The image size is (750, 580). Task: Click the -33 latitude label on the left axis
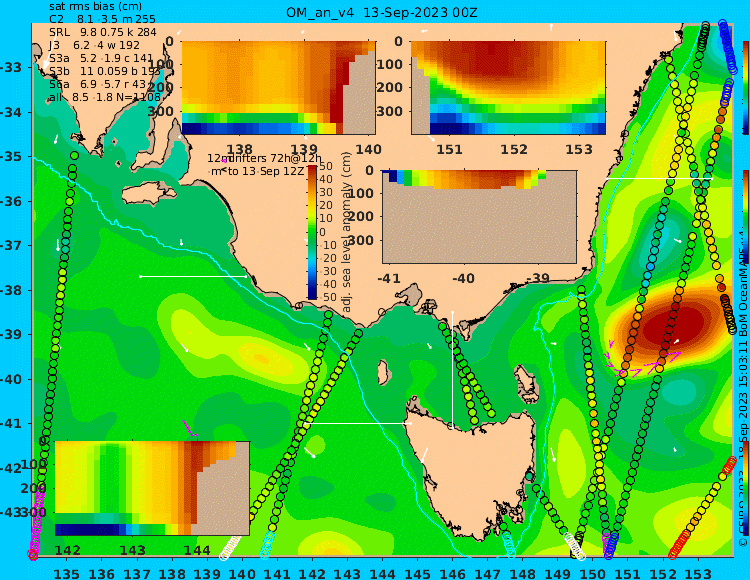pos(11,67)
